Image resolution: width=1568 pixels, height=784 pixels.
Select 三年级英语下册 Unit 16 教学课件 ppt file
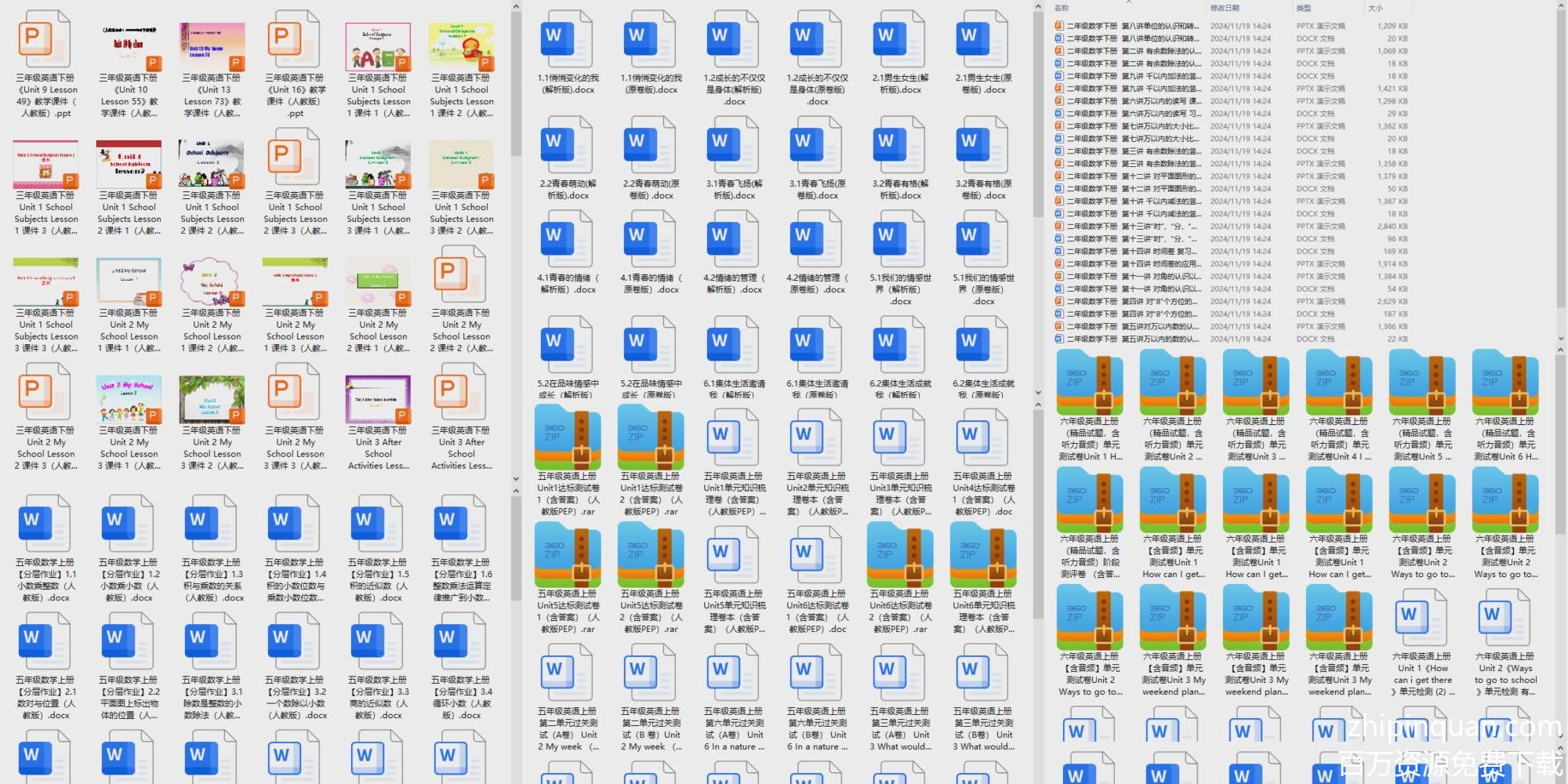(x=295, y=45)
